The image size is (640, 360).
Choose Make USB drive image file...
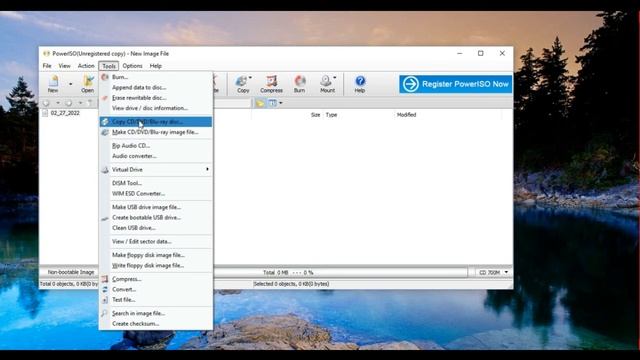(x=156, y=207)
